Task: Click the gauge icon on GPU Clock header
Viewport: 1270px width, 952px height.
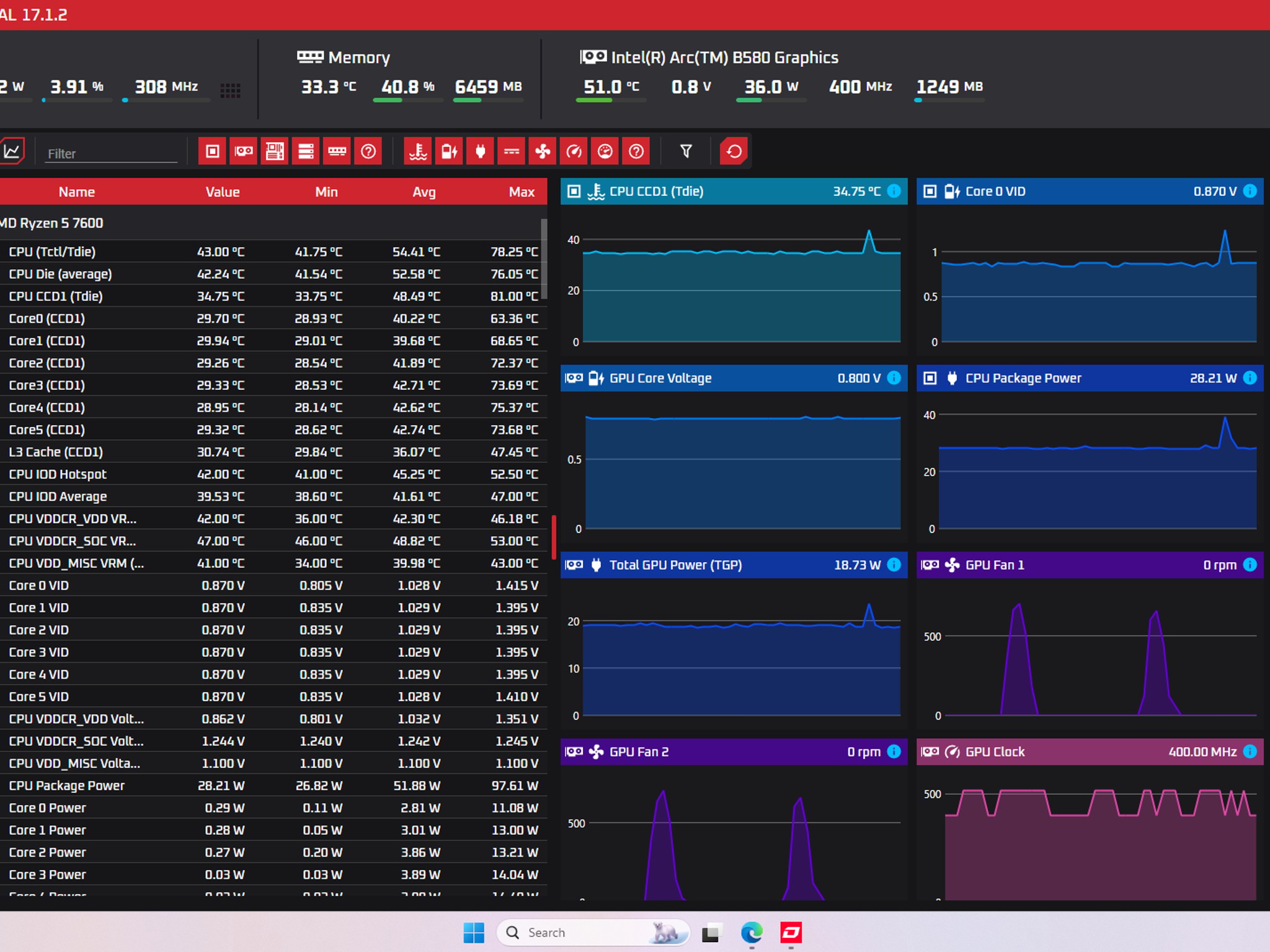Action: [x=952, y=752]
